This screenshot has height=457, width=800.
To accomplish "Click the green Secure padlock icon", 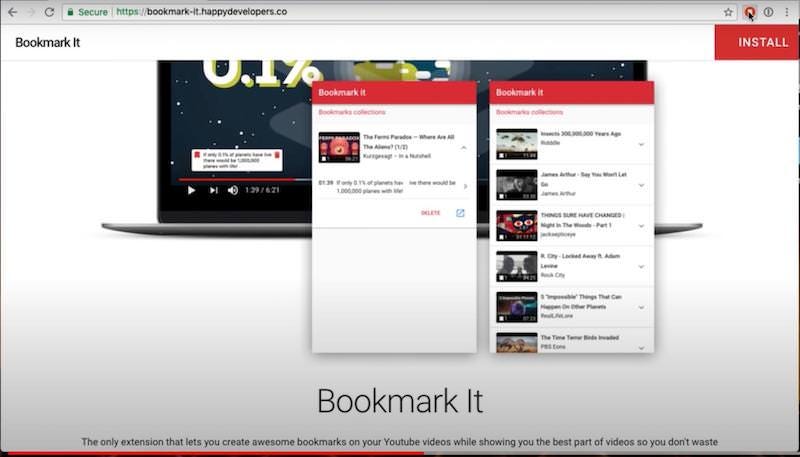I will click(x=70, y=12).
